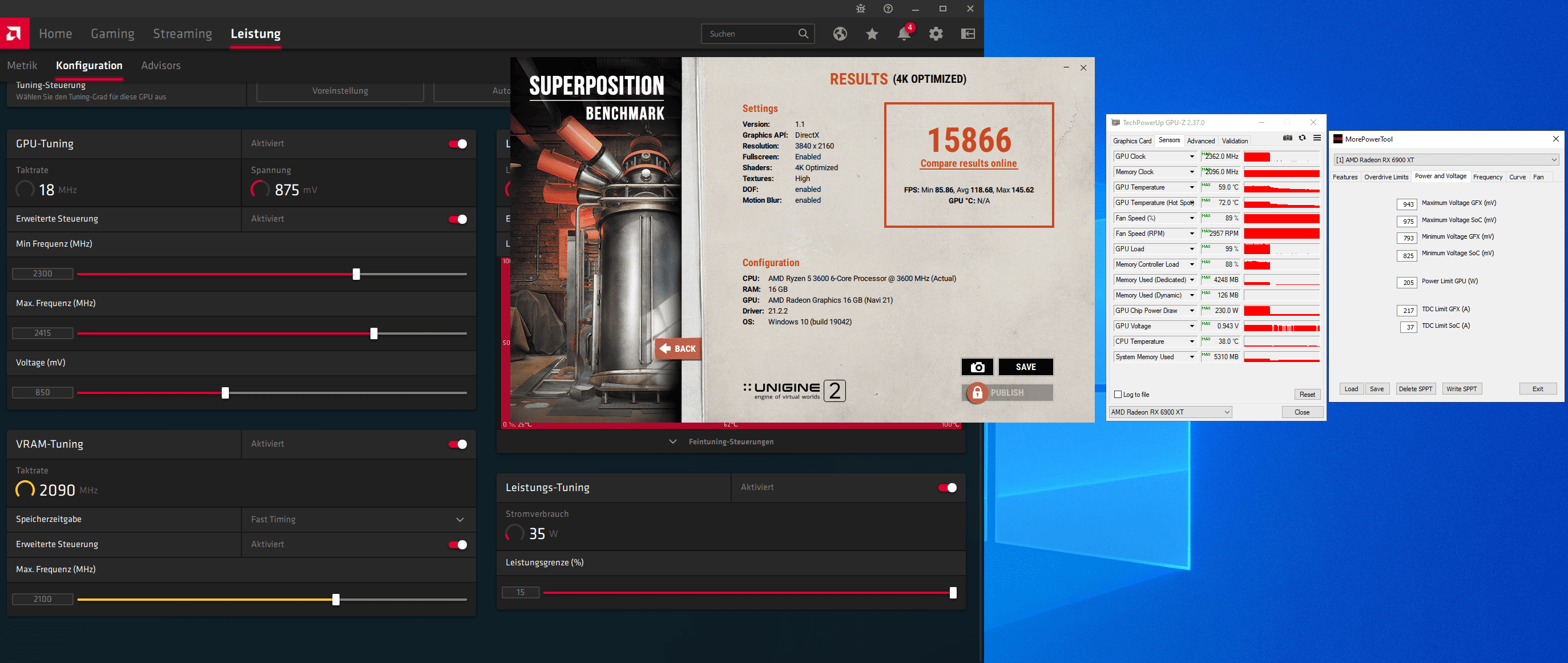This screenshot has width=1568, height=663.
Task: Minimize the Superposition results window
Action: click(1066, 67)
